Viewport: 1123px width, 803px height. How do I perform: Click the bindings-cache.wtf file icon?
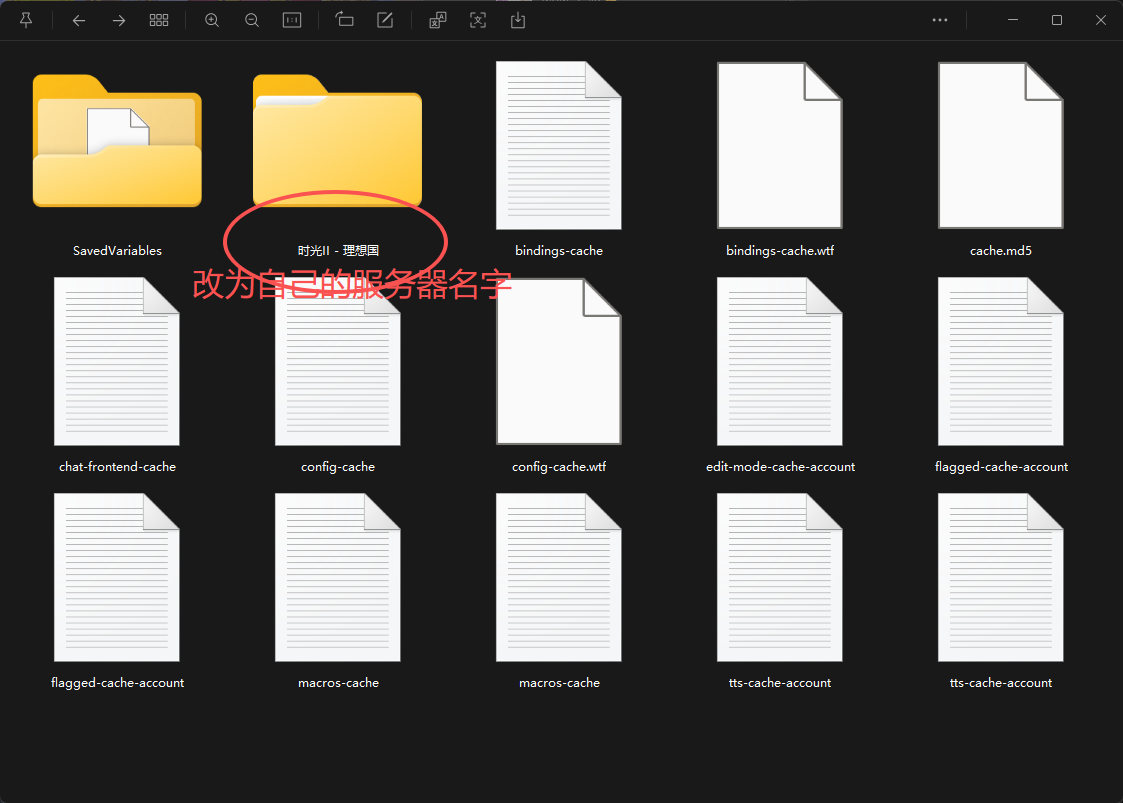(x=780, y=146)
